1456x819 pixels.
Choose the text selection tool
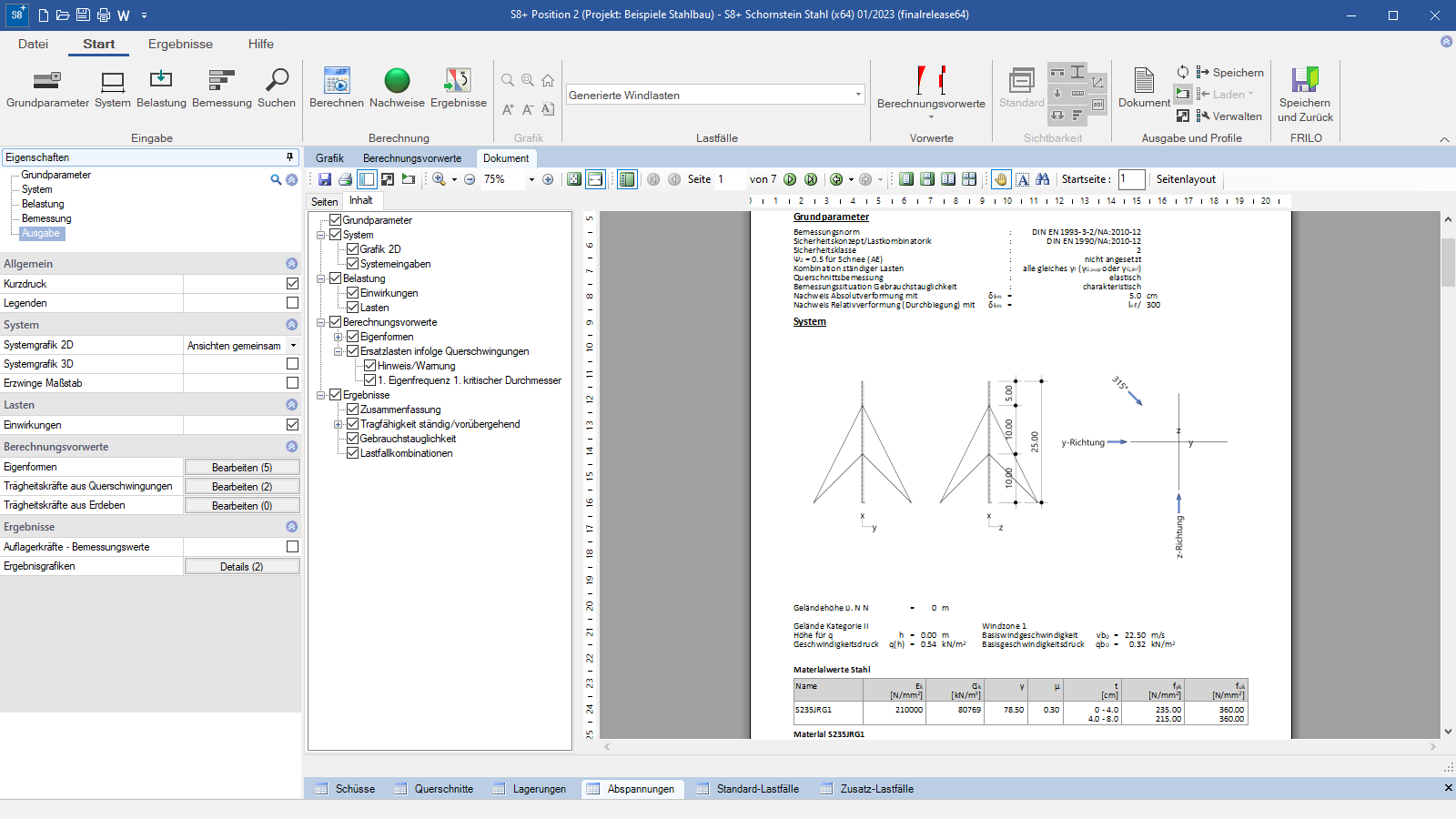pos(1022,179)
